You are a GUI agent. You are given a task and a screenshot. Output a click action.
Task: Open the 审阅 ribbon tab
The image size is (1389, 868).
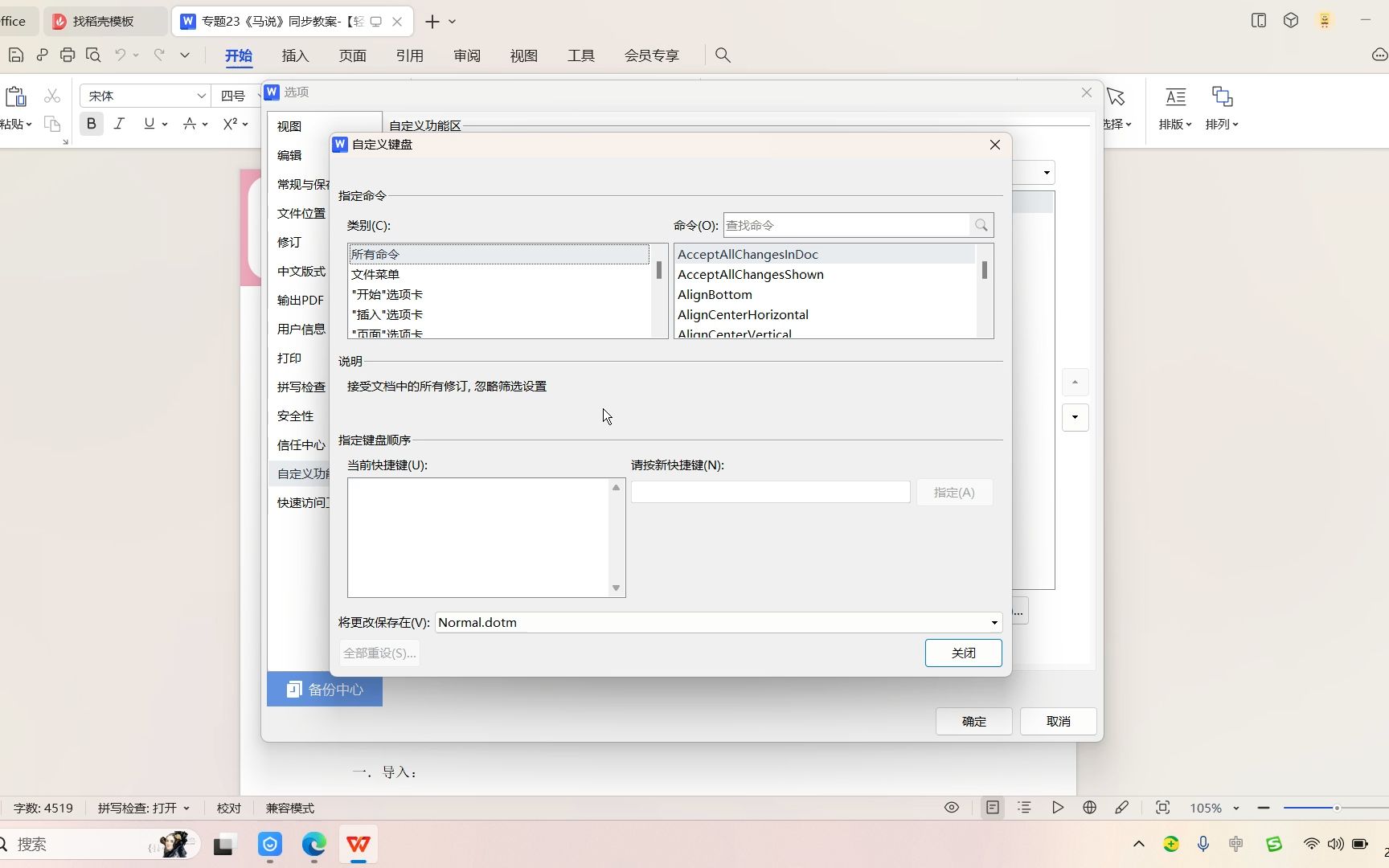467,55
